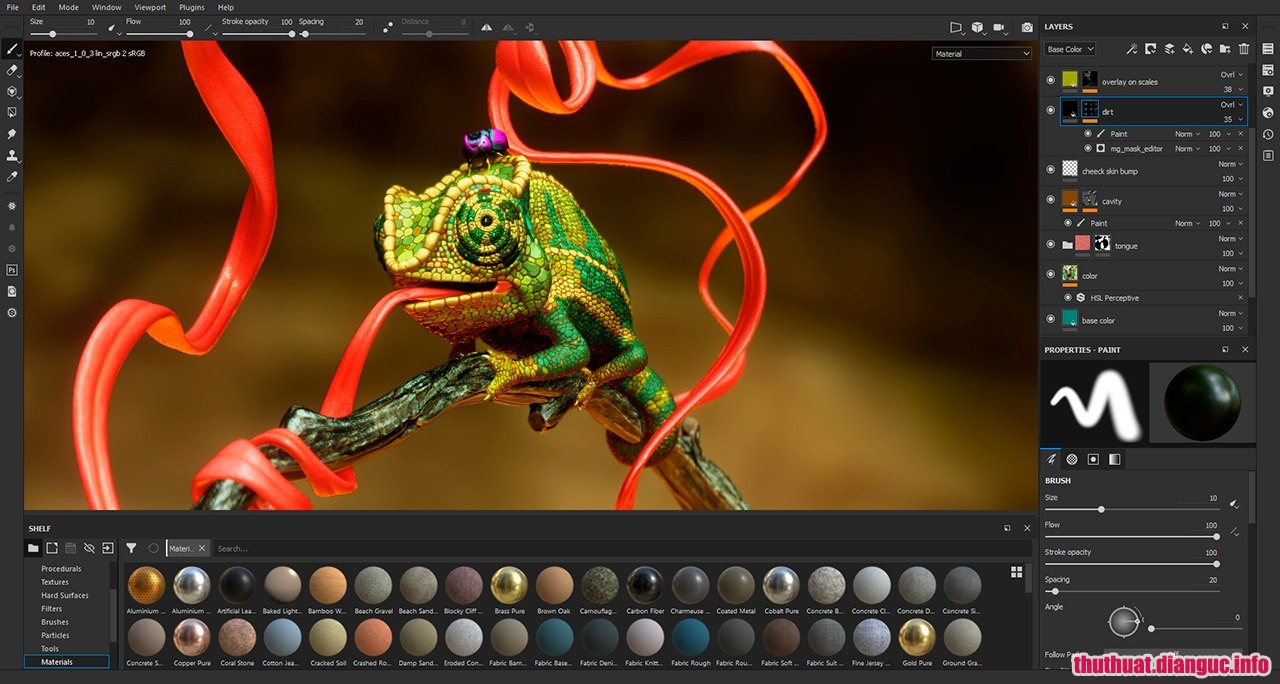Hide the tongue folder
This screenshot has height=684, width=1280.
1050,244
